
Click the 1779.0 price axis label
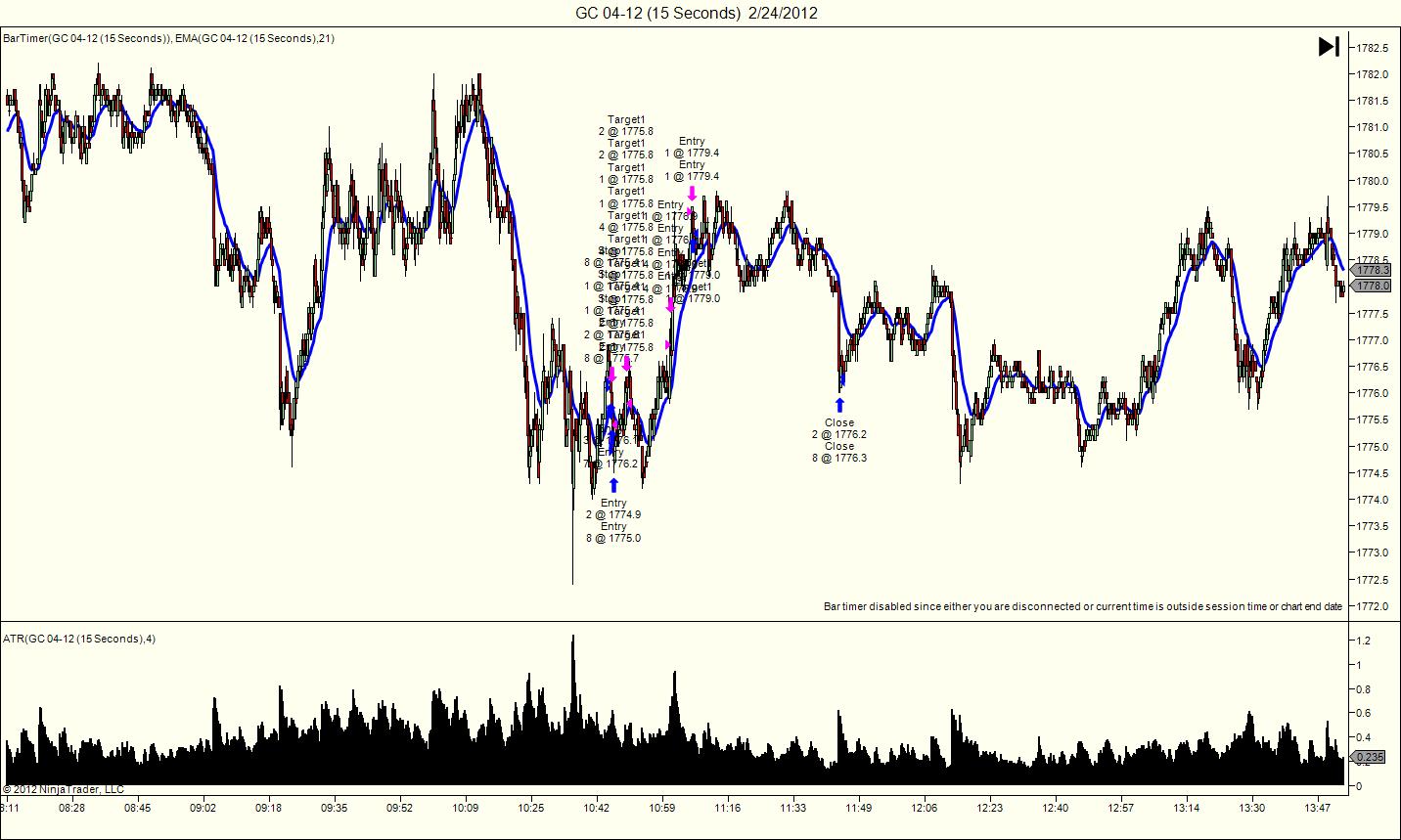pos(1373,234)
